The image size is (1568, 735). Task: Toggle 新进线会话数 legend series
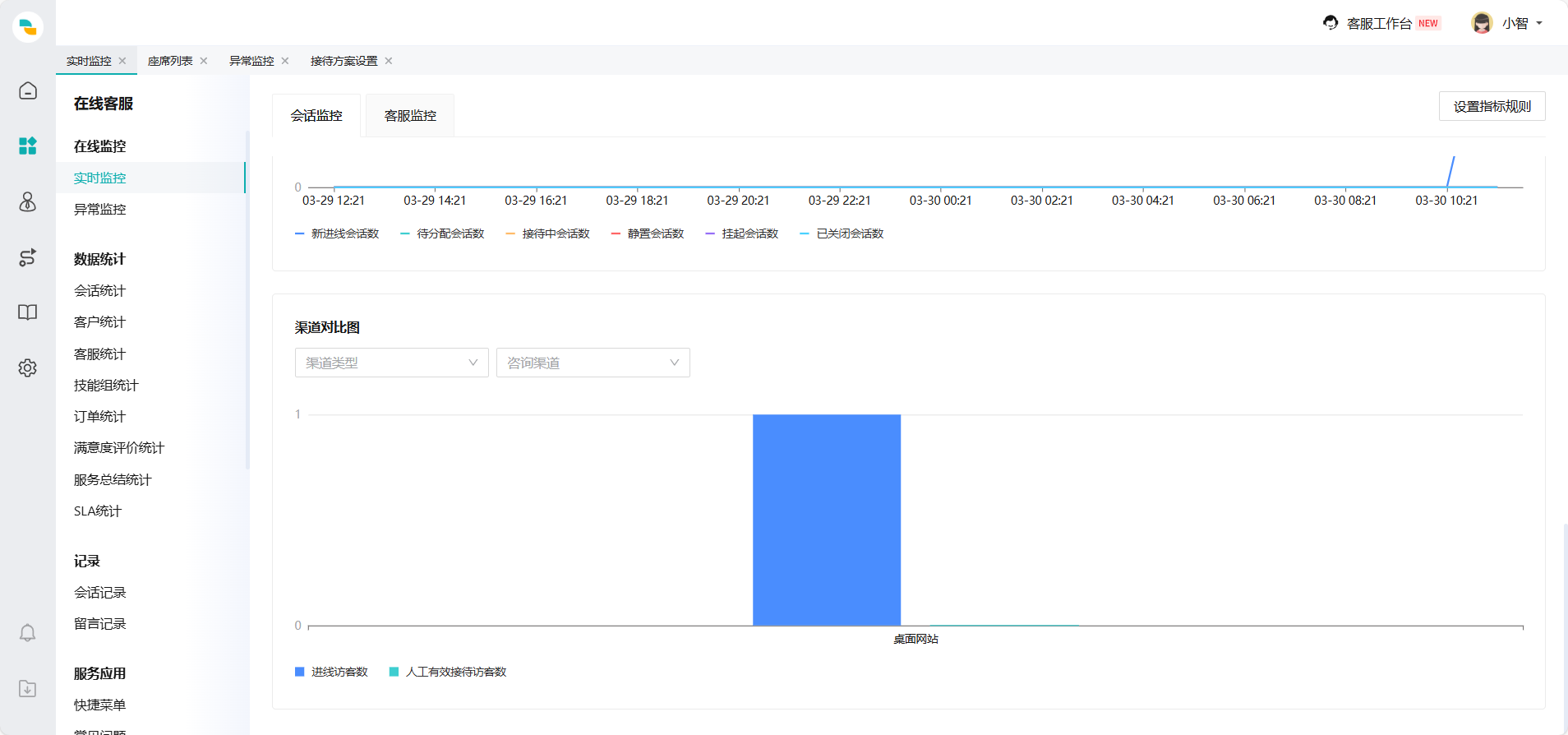coord(337,233)
